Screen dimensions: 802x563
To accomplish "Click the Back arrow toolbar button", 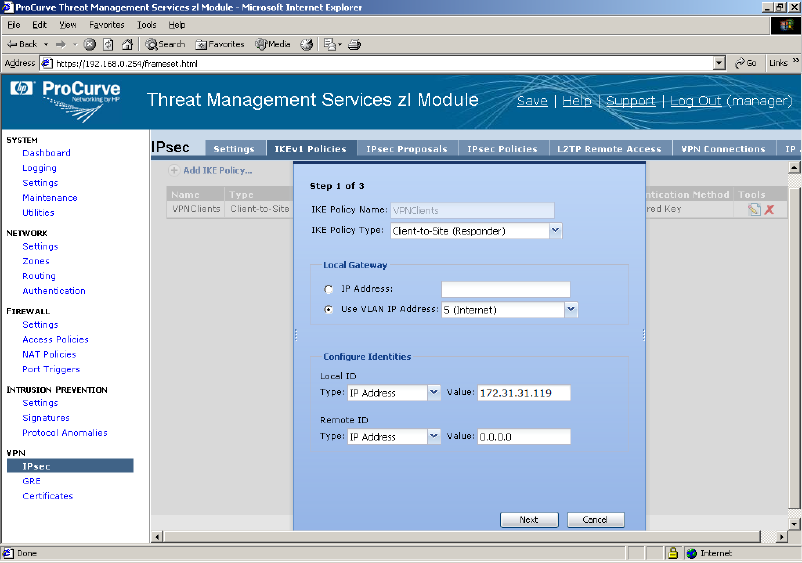I will (21, 44).
